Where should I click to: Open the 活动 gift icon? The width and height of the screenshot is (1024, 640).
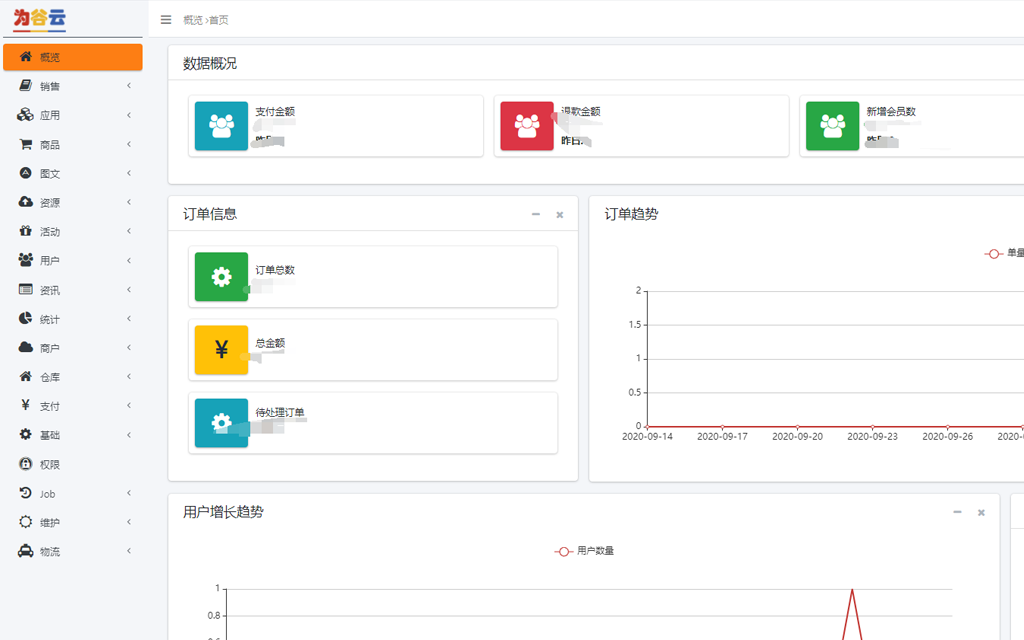coord(25,231)
